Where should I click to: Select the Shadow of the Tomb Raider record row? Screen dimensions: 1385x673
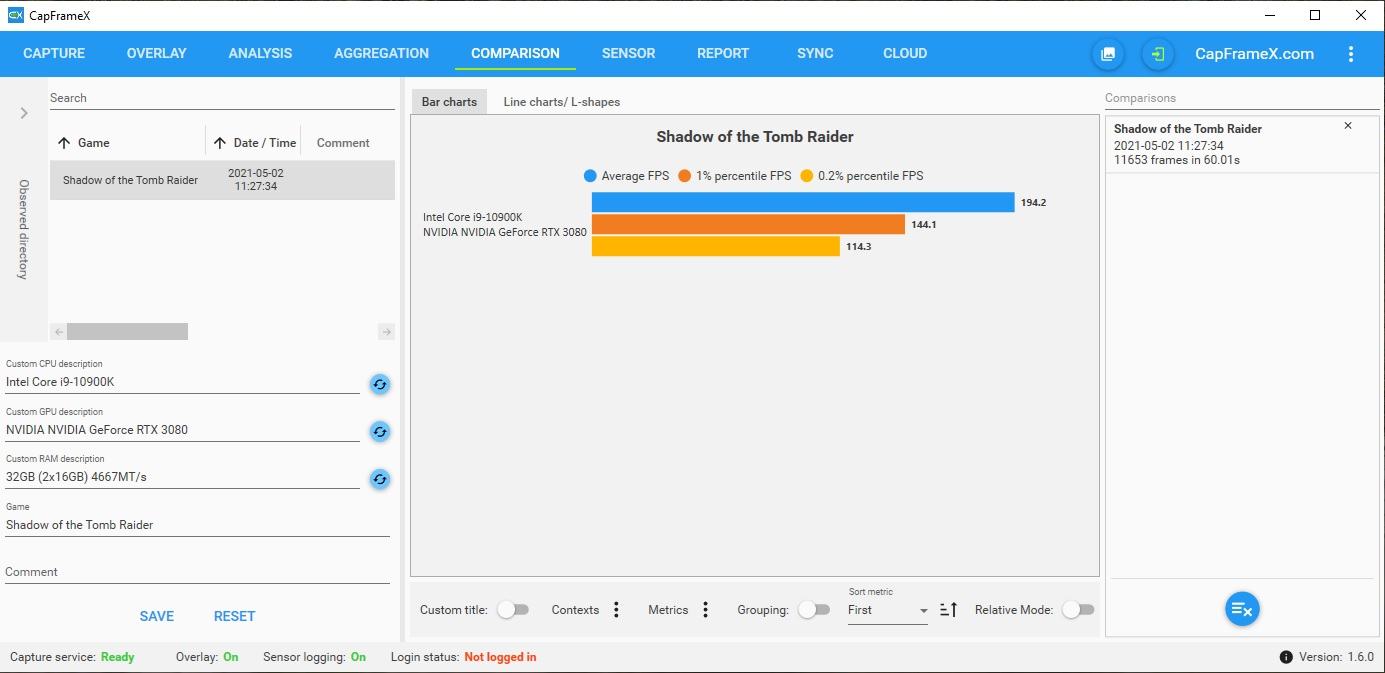click(x=222, y=180)
